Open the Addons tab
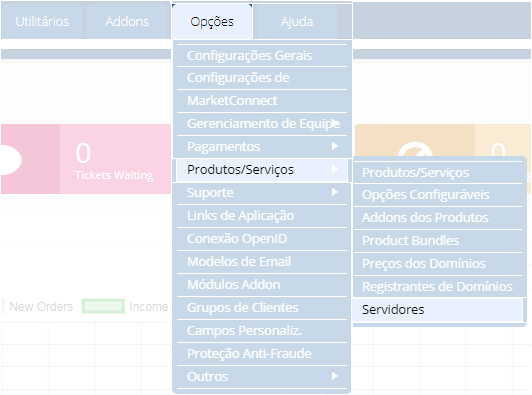Viewport: 532px width, 395px height. (127, 21)
